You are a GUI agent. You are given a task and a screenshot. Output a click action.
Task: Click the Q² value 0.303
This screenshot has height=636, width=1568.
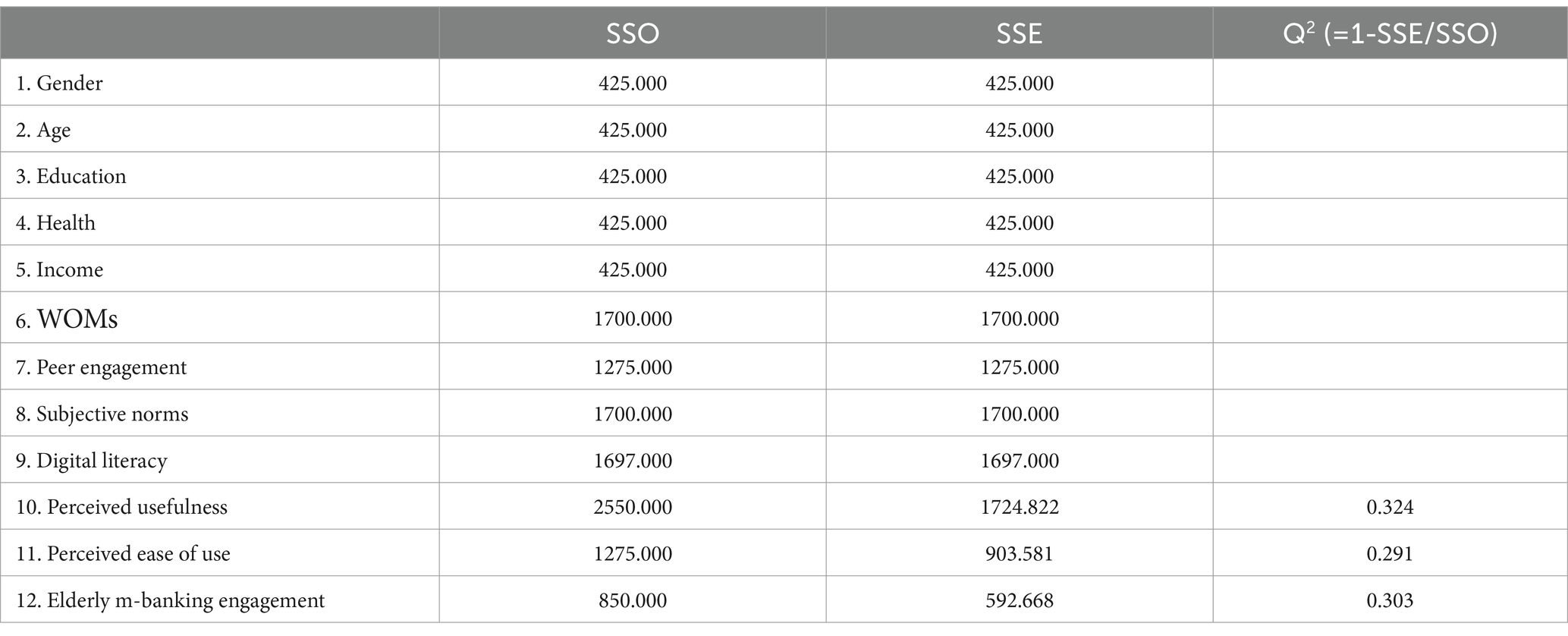[1390, 600]
